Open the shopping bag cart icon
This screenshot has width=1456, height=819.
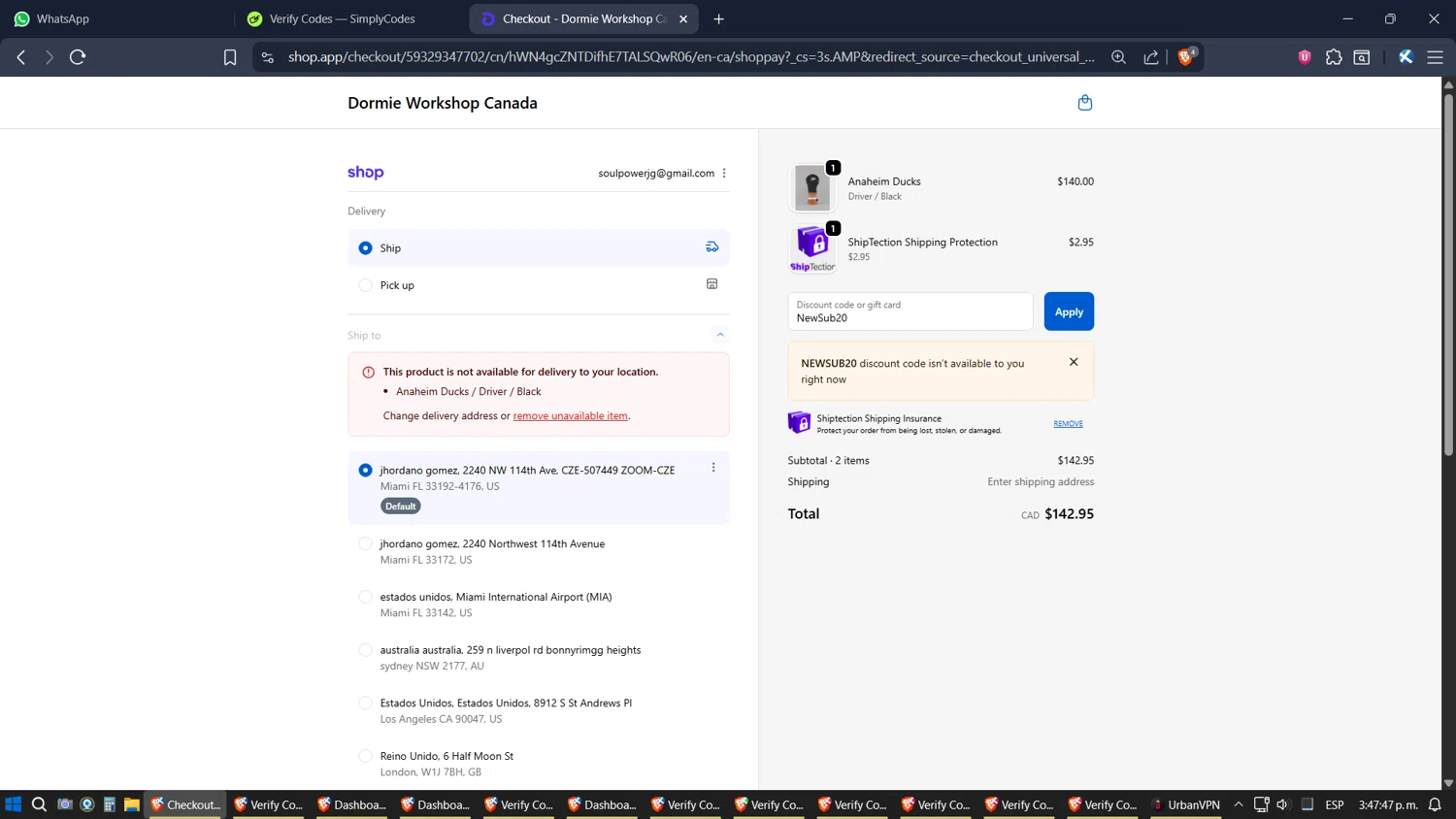coord(1084,103)
